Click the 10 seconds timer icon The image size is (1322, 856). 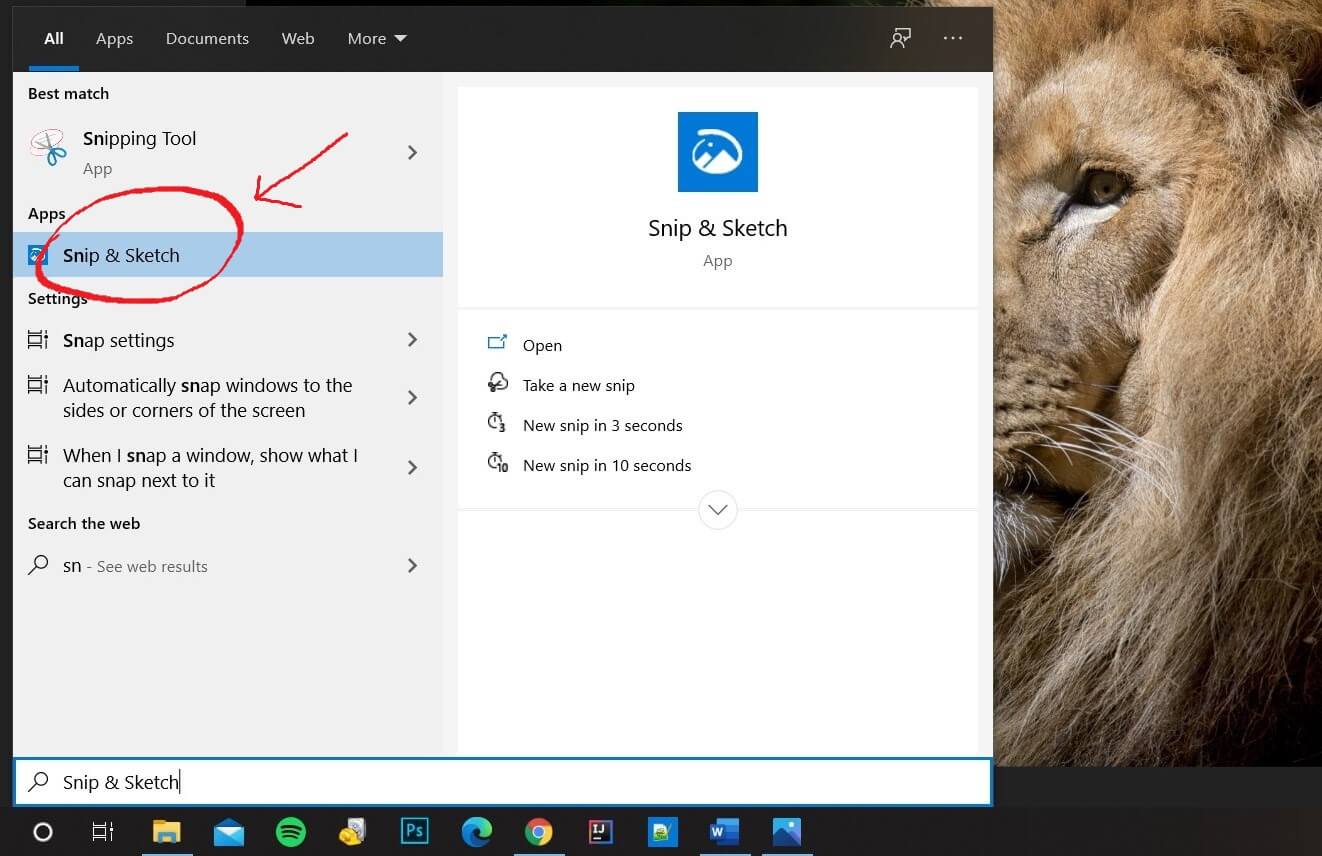497,462
